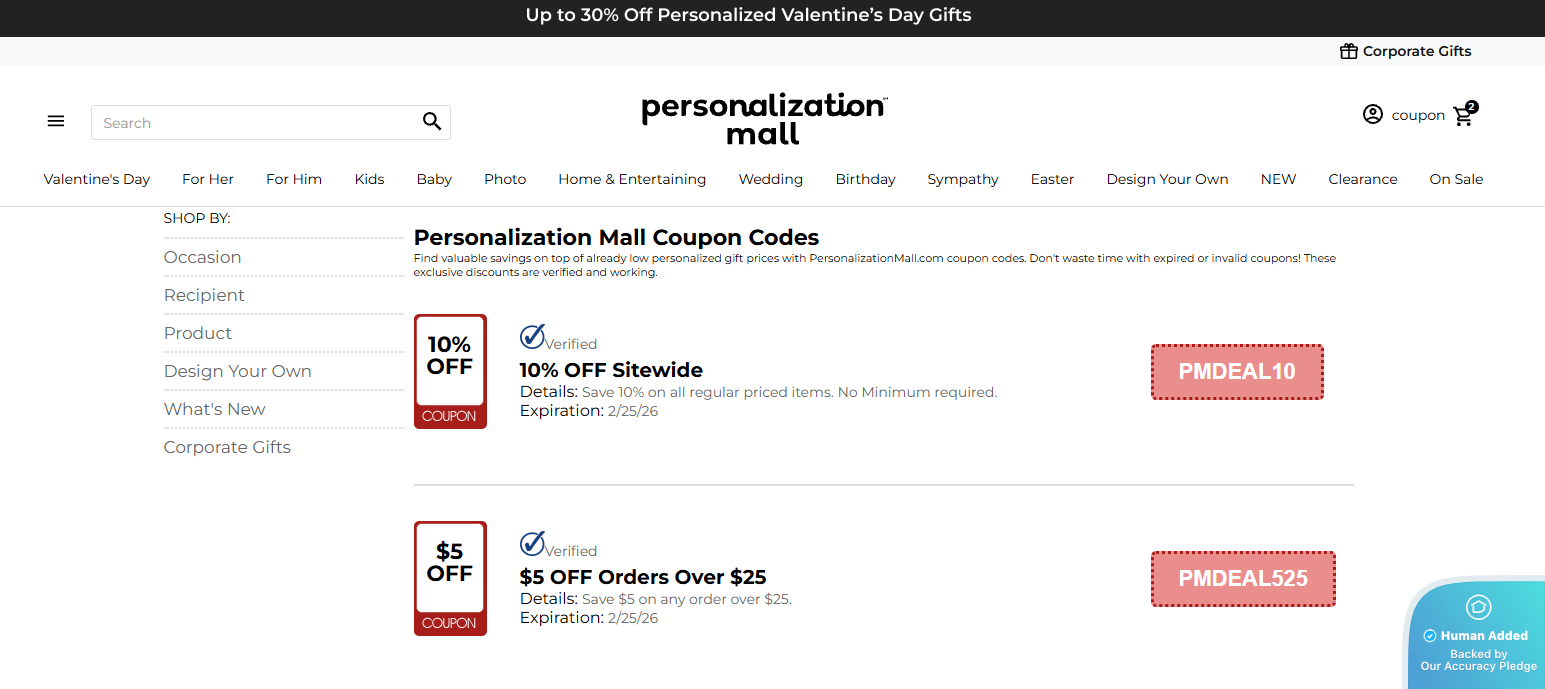Click the user account icon
Image resolution: width=1545 pixels, height=689 pixels.
(x=1372, y=115)
